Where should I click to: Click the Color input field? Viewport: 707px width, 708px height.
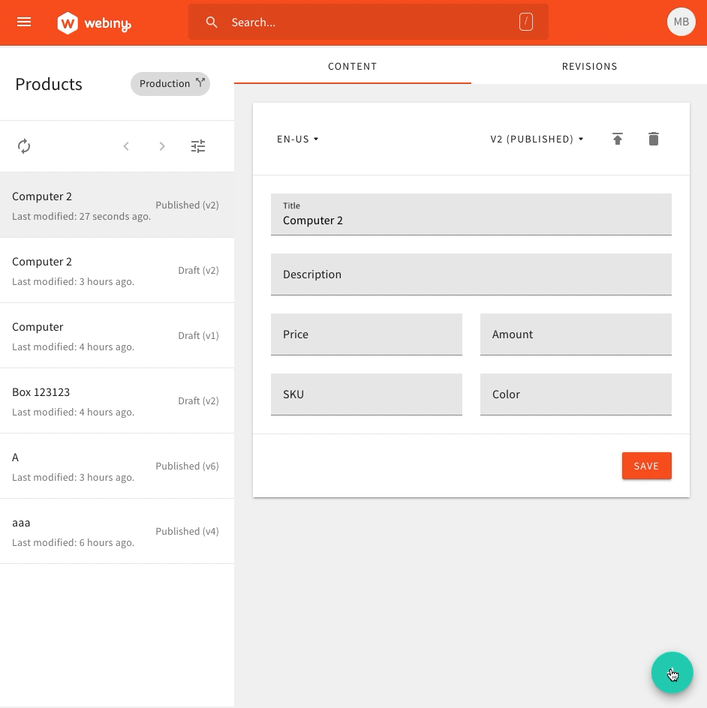(x=576, y=394)
